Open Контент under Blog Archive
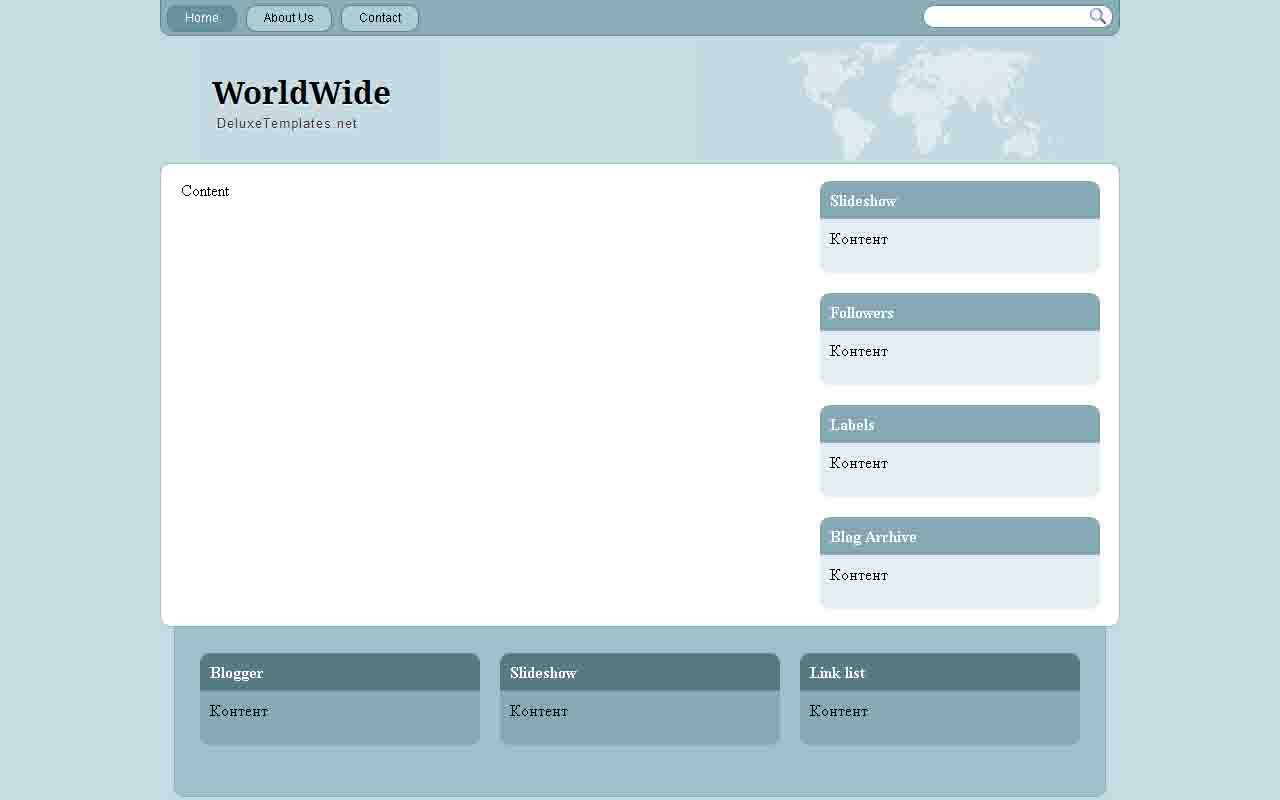Screen dimensions: 1280x800 point(858,575)
